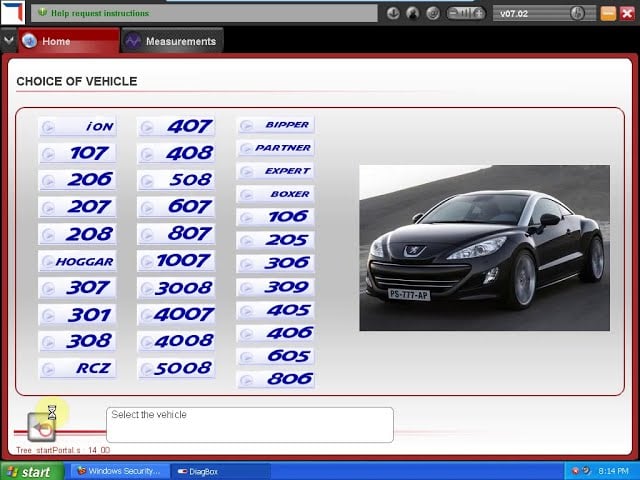Choose the 301 vehicle

coord(78,315)
